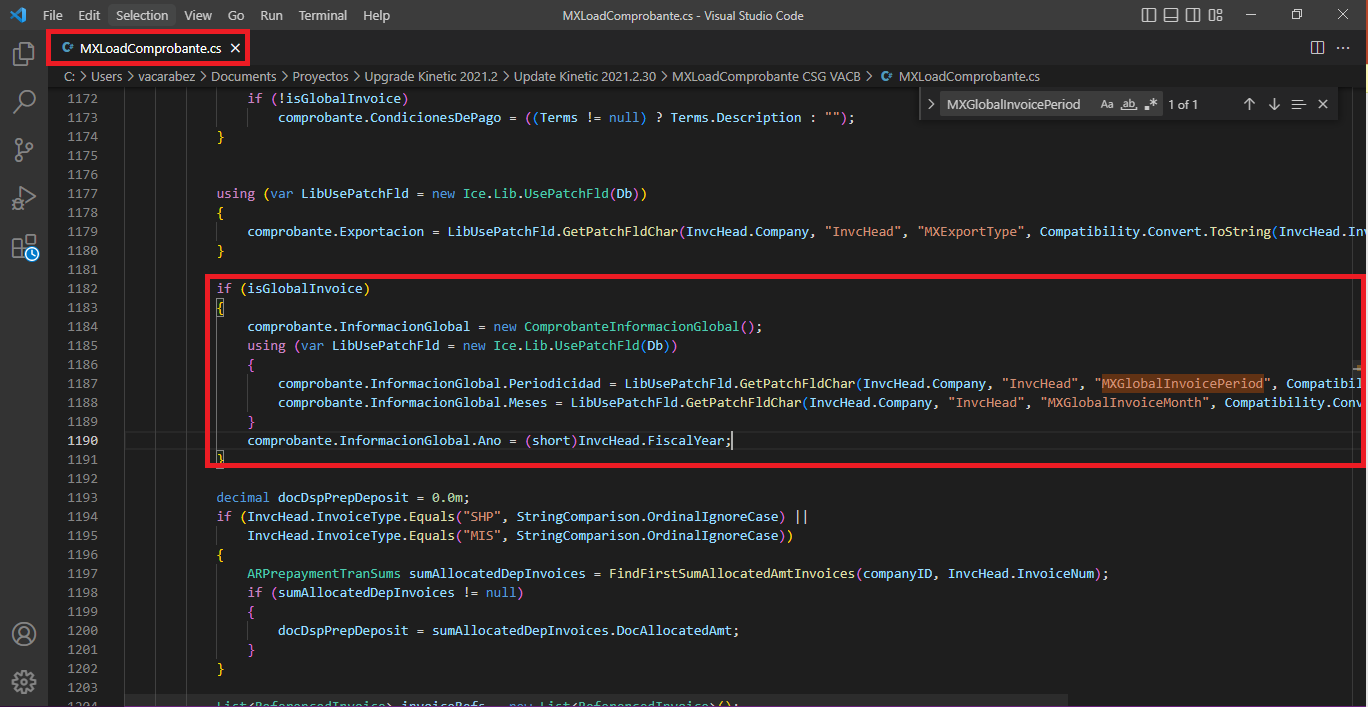
Task: Open the Accounts menu icon
Action: tap(23, 634)
